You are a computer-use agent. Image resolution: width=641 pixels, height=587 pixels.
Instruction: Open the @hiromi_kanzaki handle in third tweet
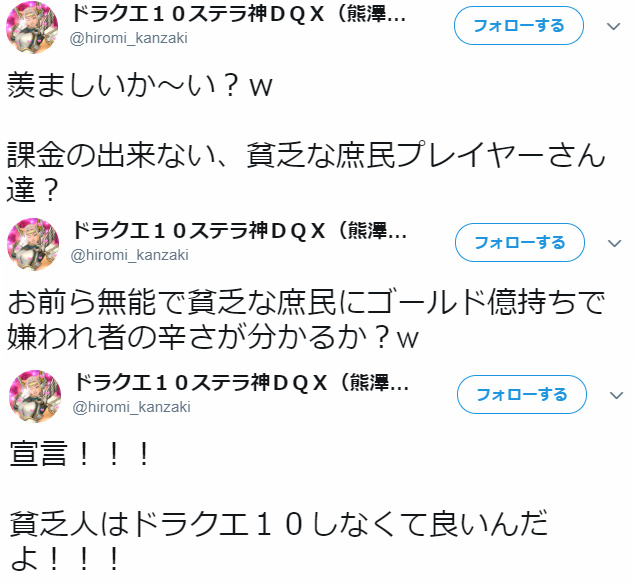click(131, 408)
